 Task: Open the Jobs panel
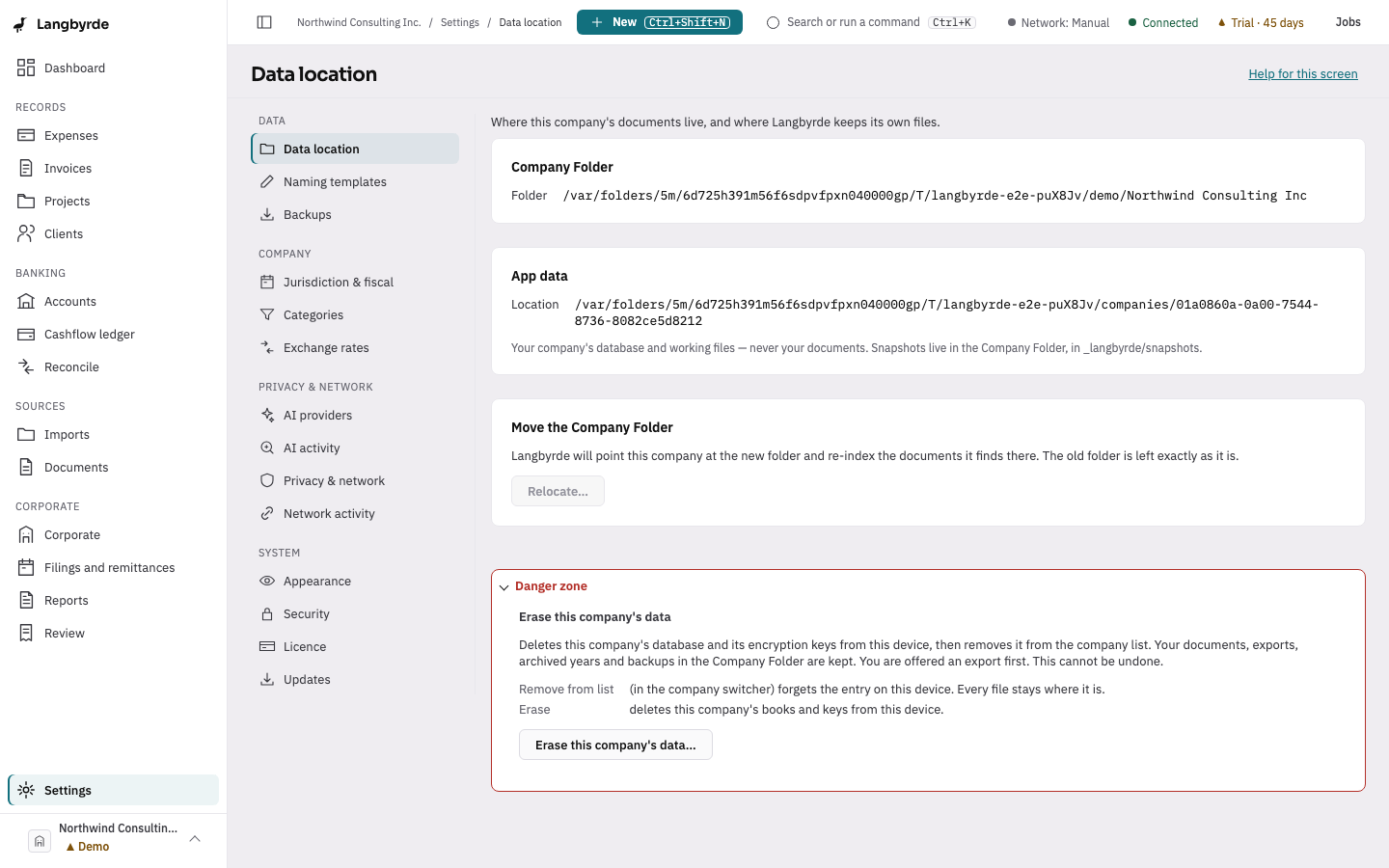pos(1348,22)
